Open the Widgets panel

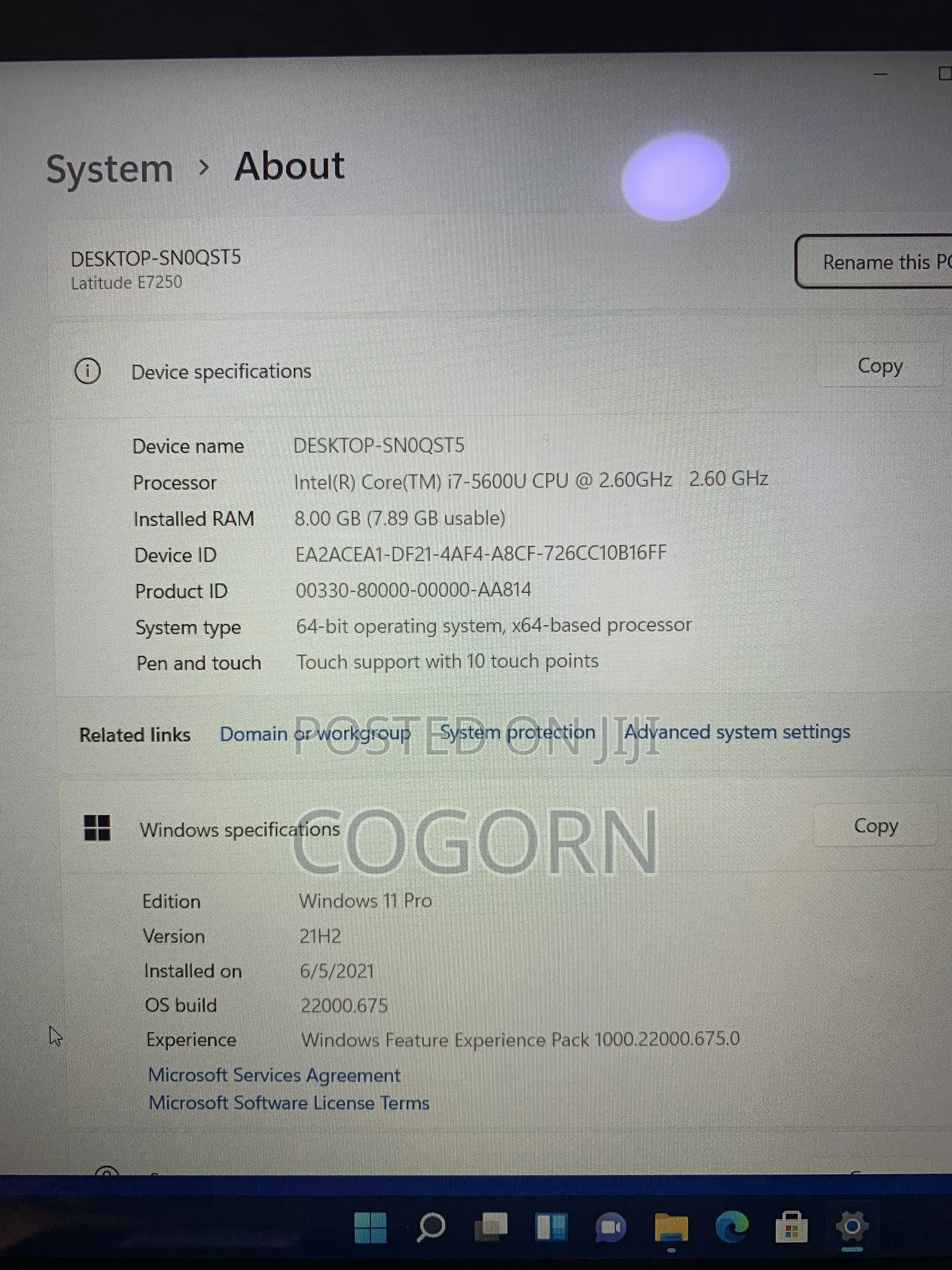(x=551, y=1227)
